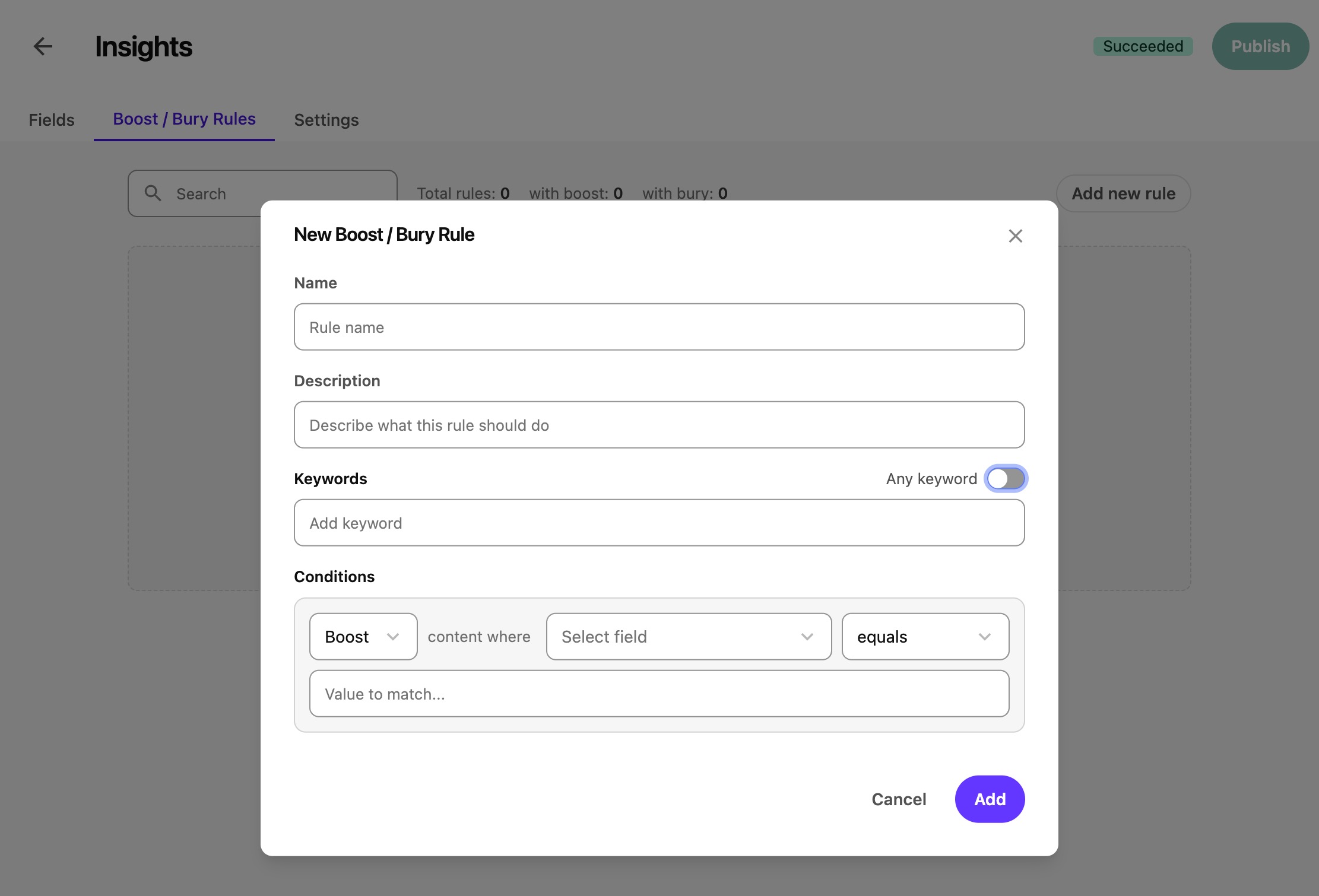Open the Boost action dropdown
The width and height of the screenshot is (1319, 896).
point(363,636)
